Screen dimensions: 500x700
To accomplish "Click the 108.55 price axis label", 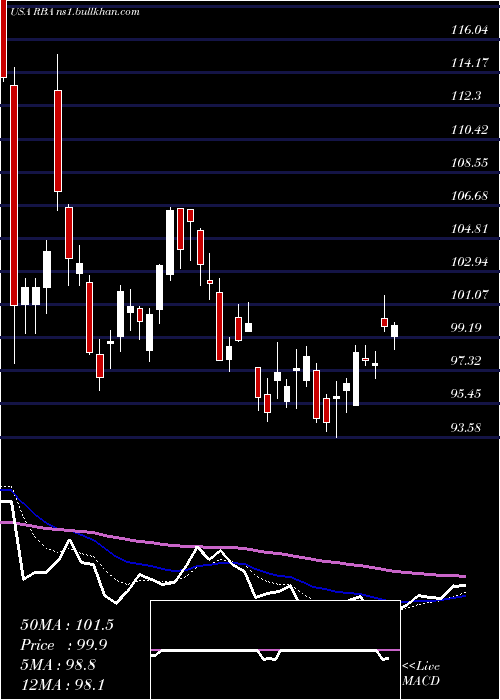I will point(470,162).
